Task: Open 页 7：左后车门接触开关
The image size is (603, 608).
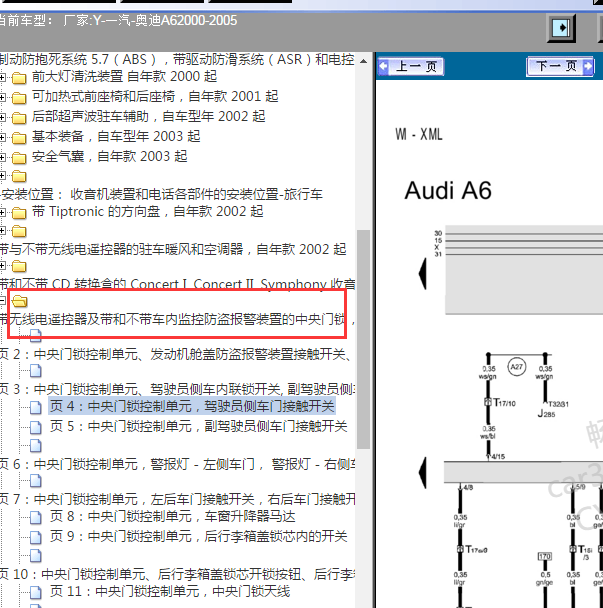Action: (178, 499)
